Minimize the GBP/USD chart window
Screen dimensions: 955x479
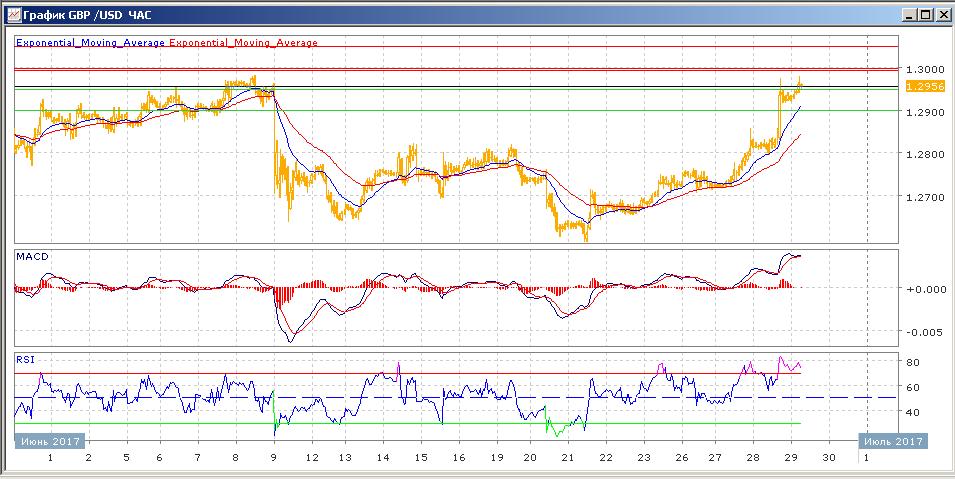[907, 15]
